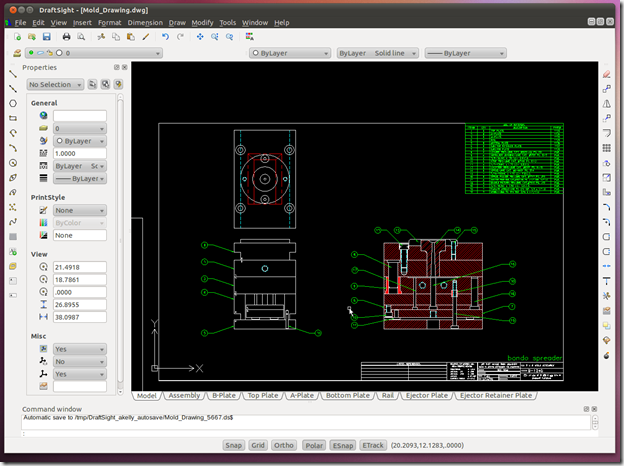Open the Modify menu
This screenshot has width=624, height=466.
[x=202, y=23]
